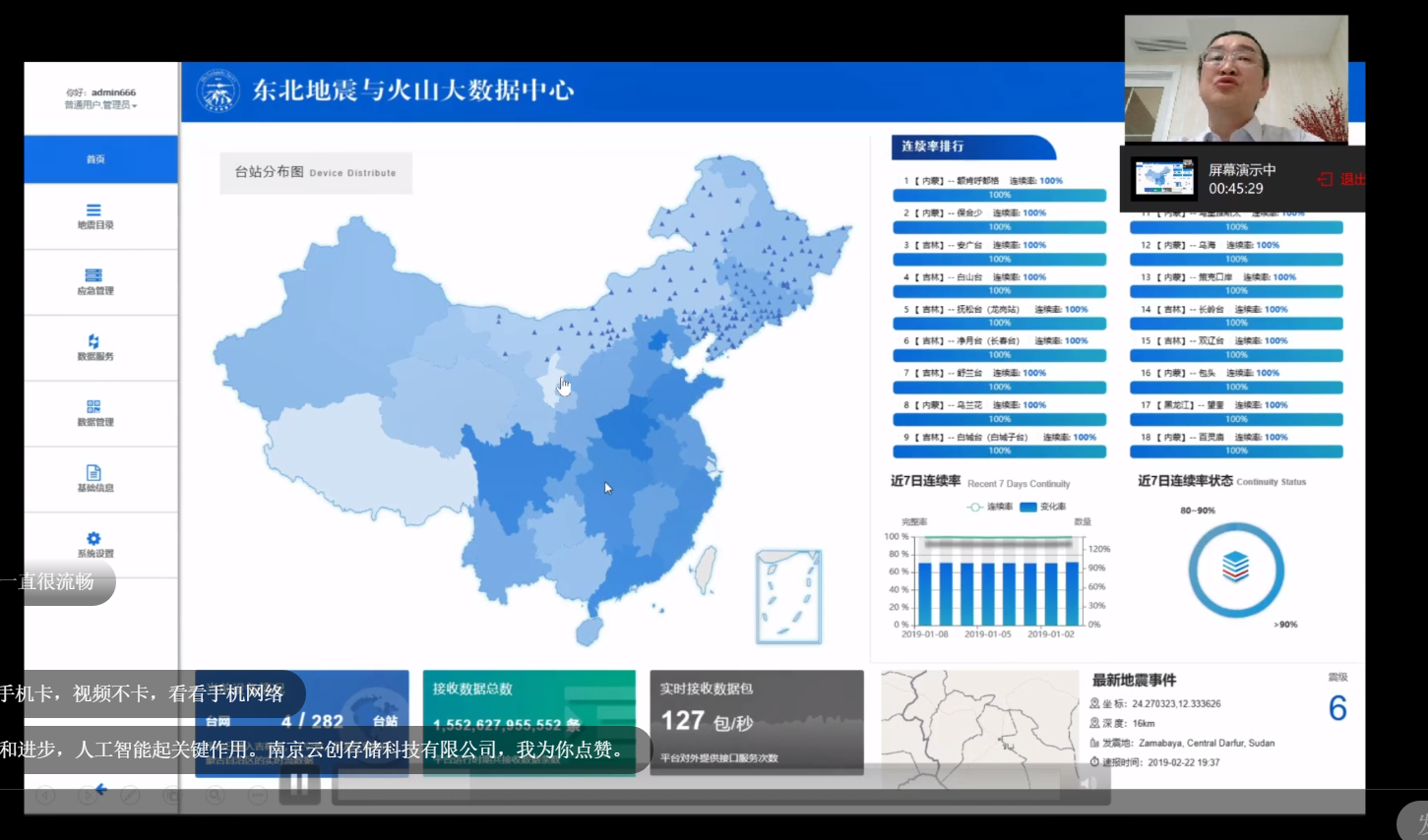1428x840 pixels.
Task: Open the 基础信息 document icon in the sidebar
Action: tap(93, 472)
